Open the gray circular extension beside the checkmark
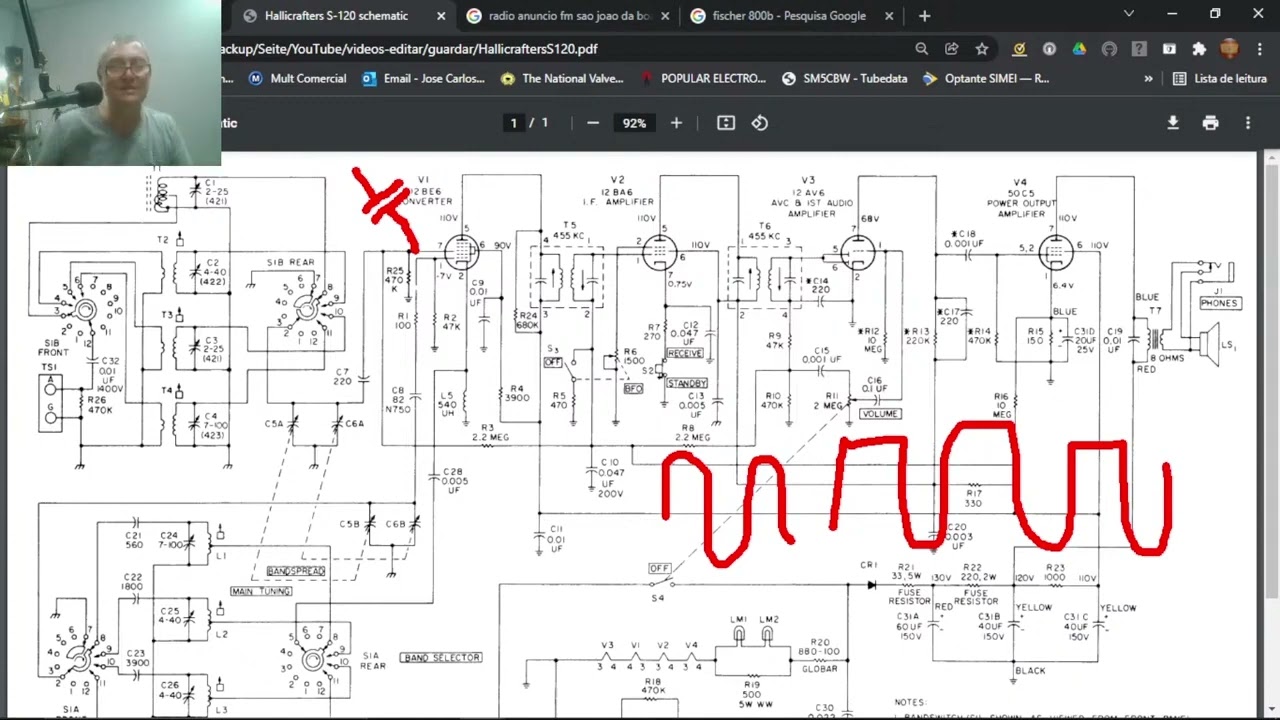 tap(1049, 49)
